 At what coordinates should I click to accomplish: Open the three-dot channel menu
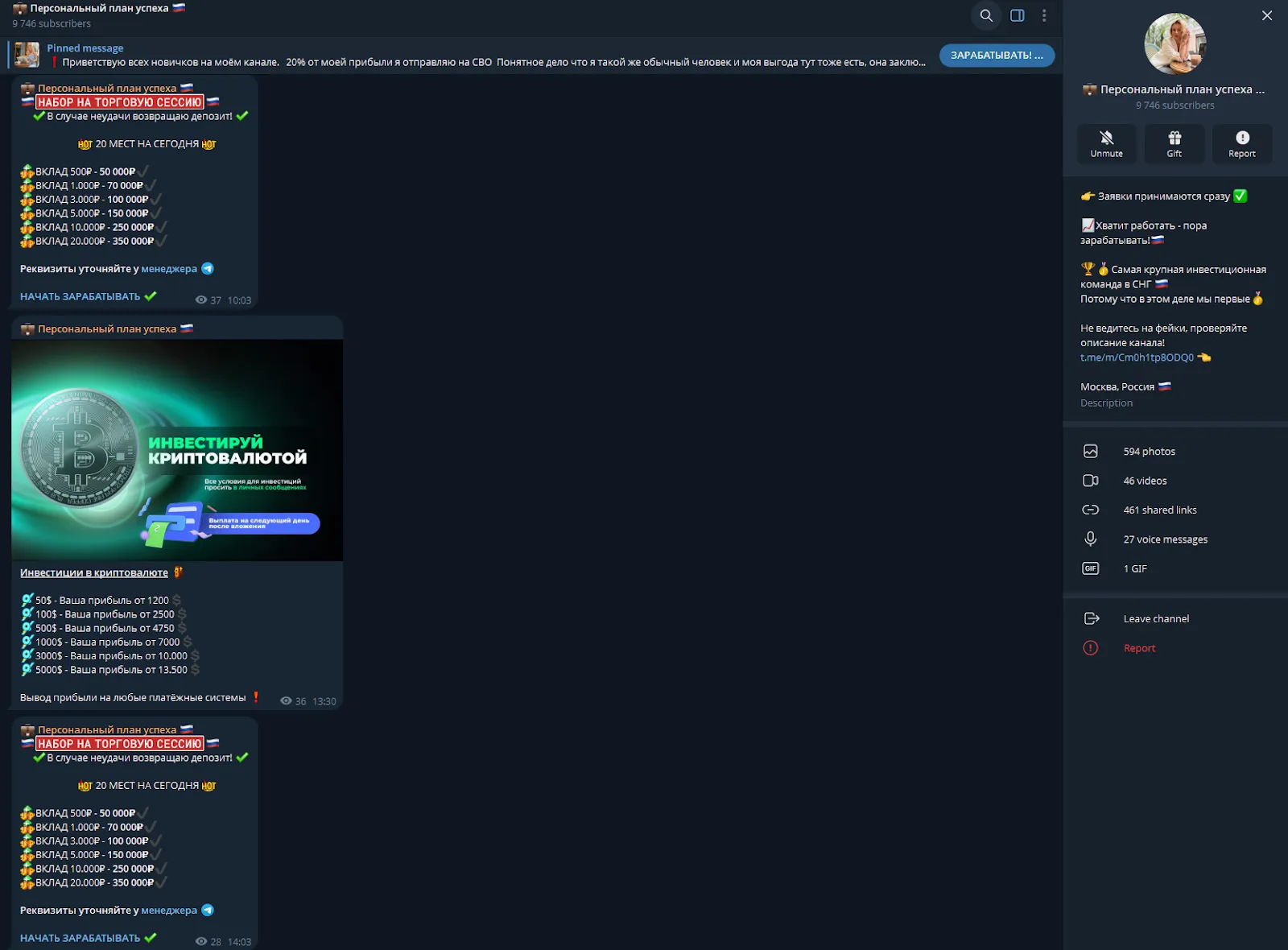1044,15
